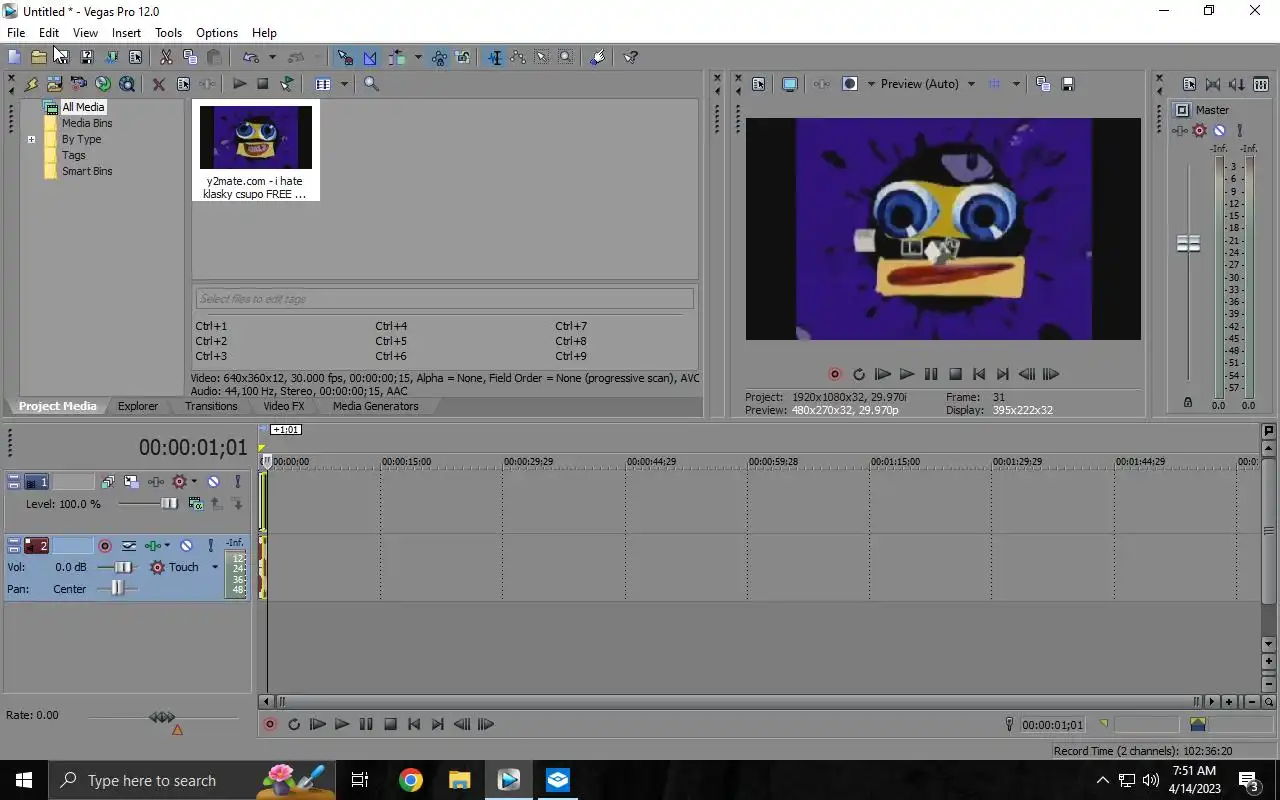Select the Zoom Edit tool
Image resolution: width=1280 pixels, height=800 pixels.
566,57
